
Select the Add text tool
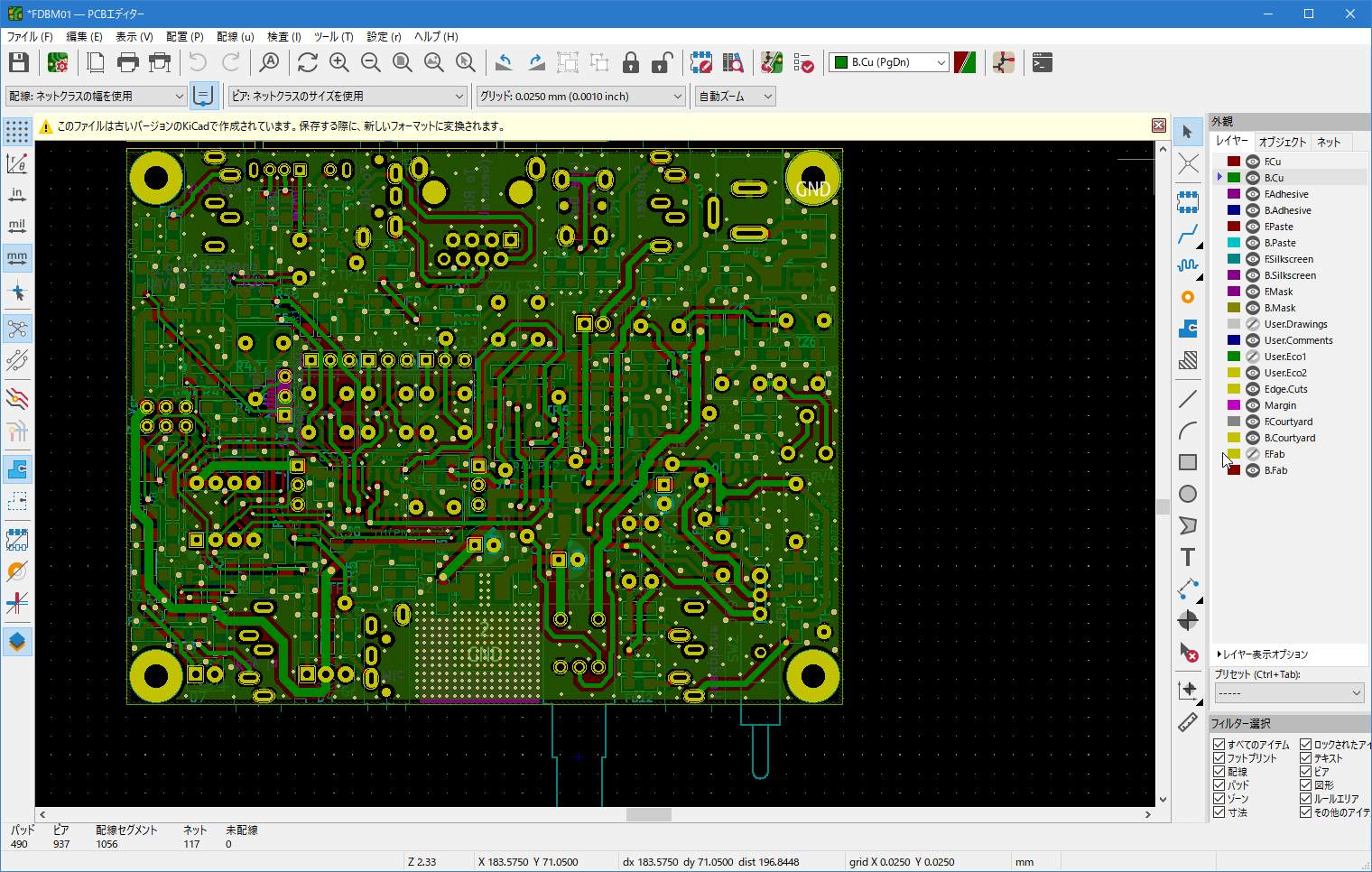coord(1188,558)
